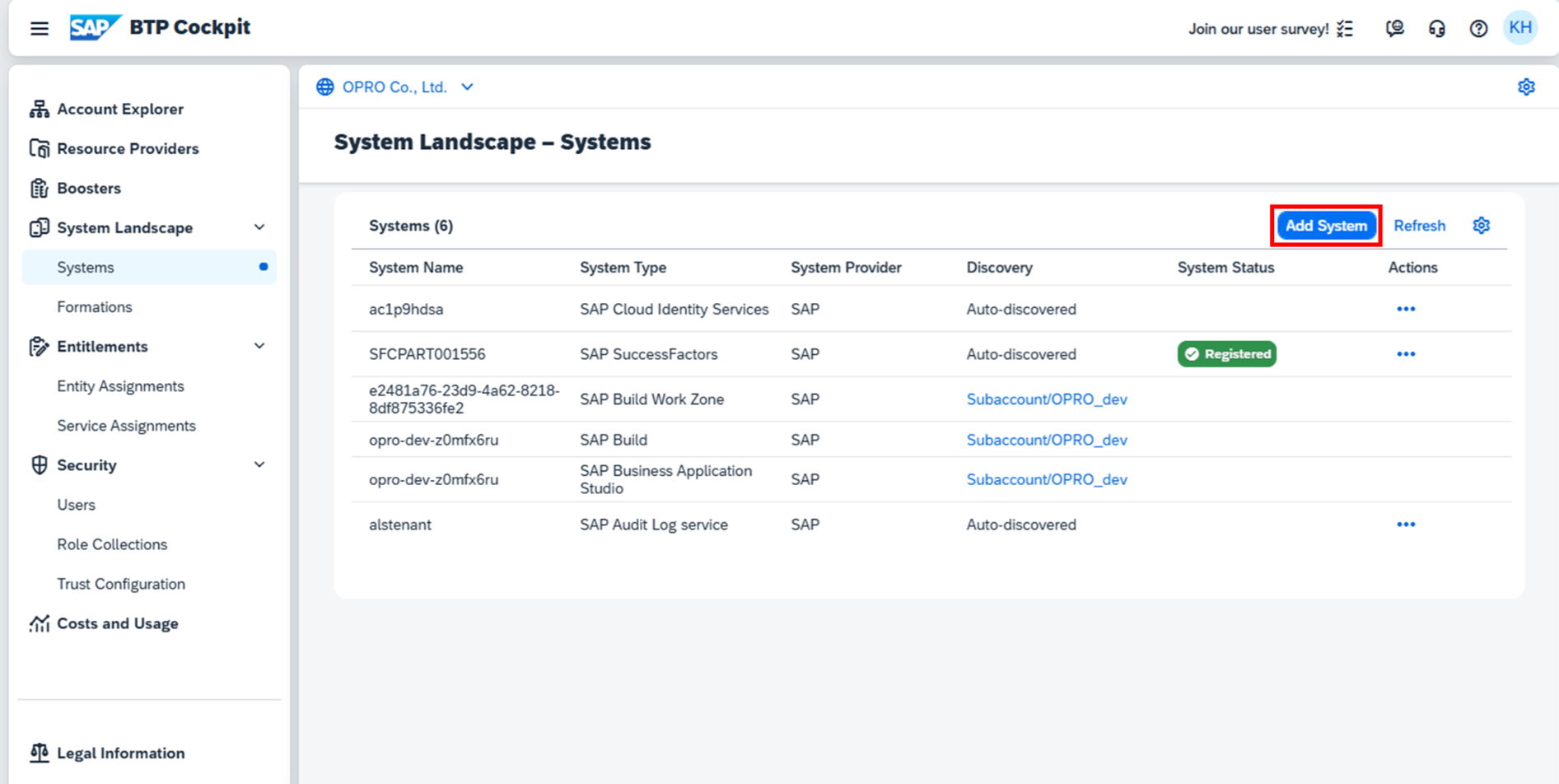1559x784 pixels.
Task: Collapse the Security section chevron
Action: click(259, 465)
